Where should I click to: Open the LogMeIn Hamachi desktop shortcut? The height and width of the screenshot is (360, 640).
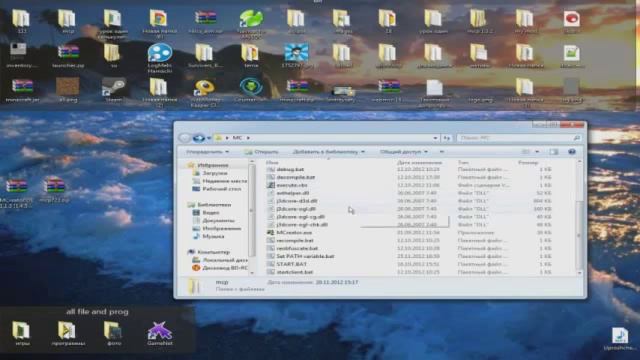(160, 59)
